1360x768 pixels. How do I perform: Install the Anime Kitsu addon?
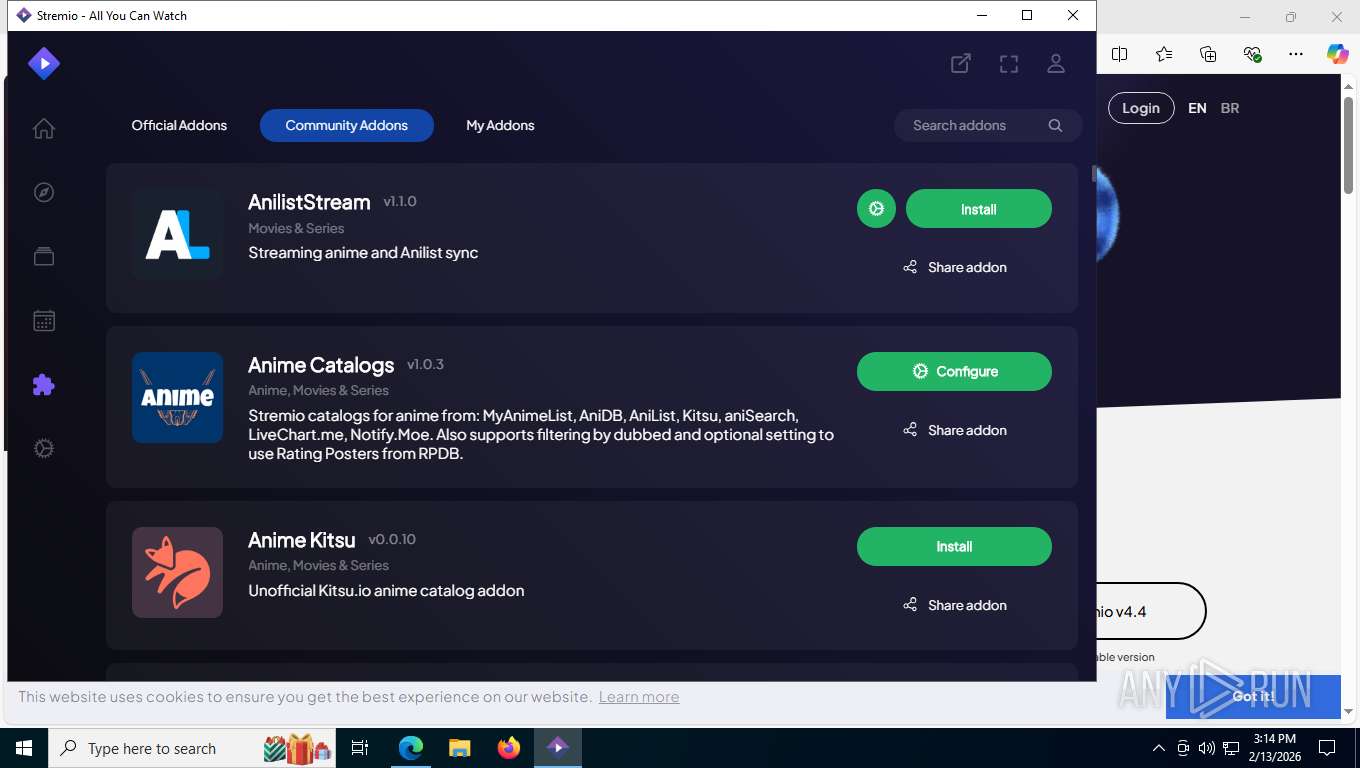(x=954, y=546)
